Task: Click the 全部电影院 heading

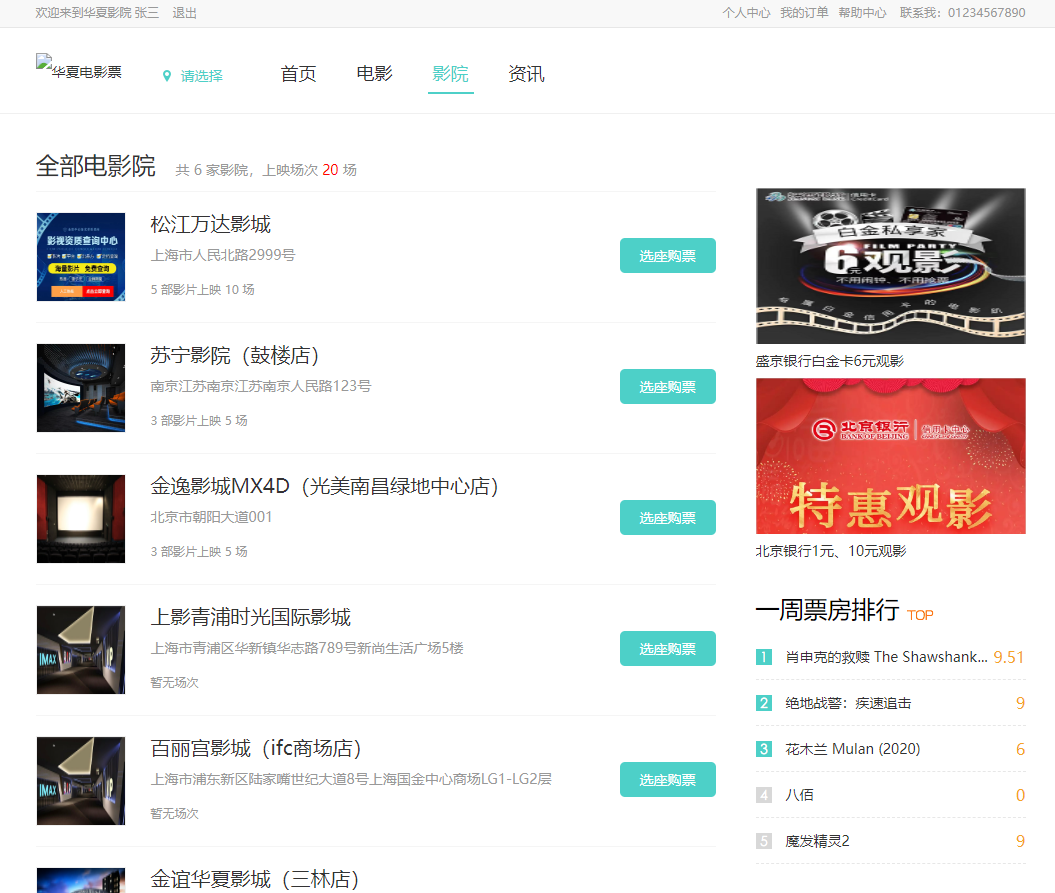Action: tap(96, 166)
